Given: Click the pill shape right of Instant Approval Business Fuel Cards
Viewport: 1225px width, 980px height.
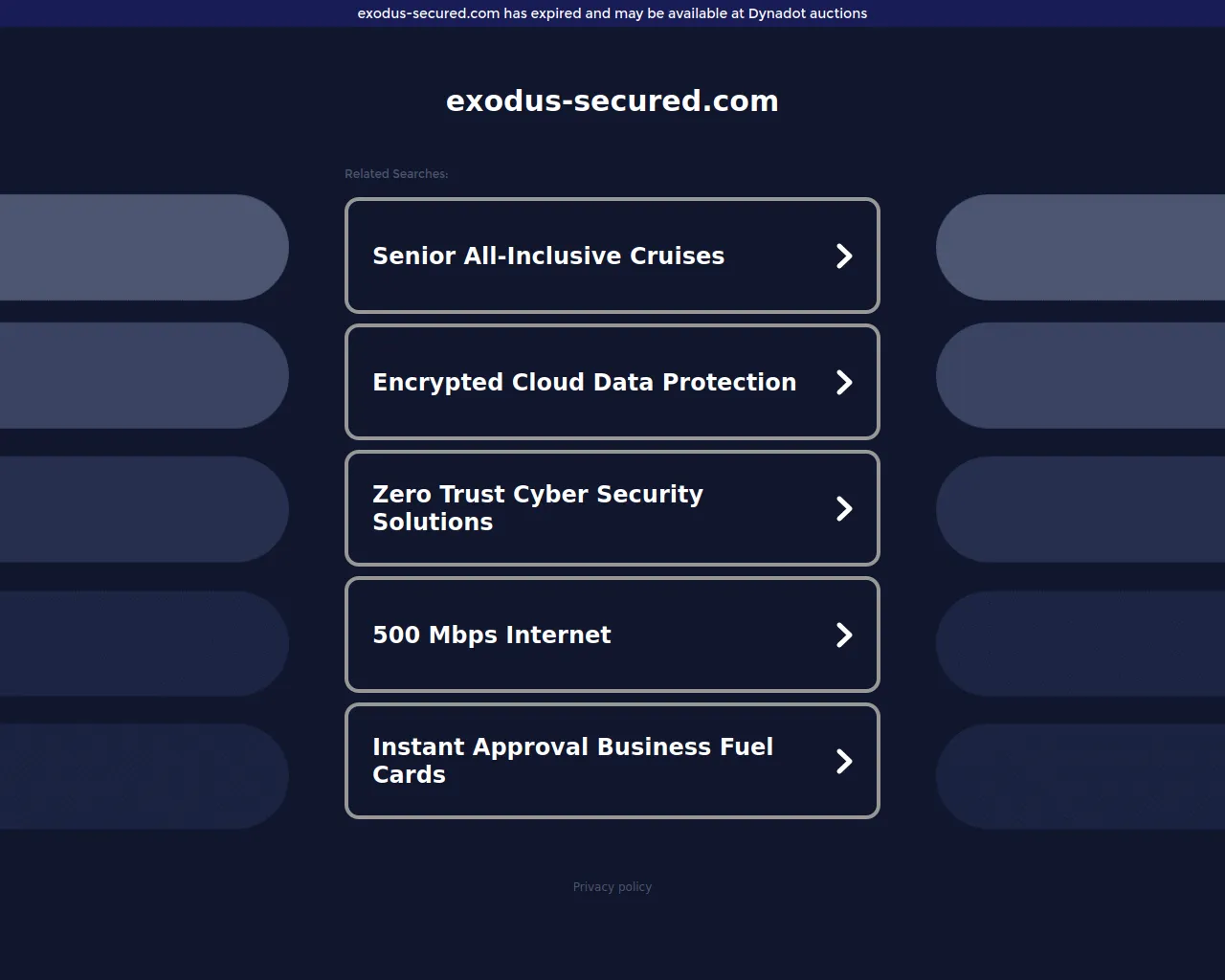Looking at the screenshot, I should click(x=1081, y=776).
